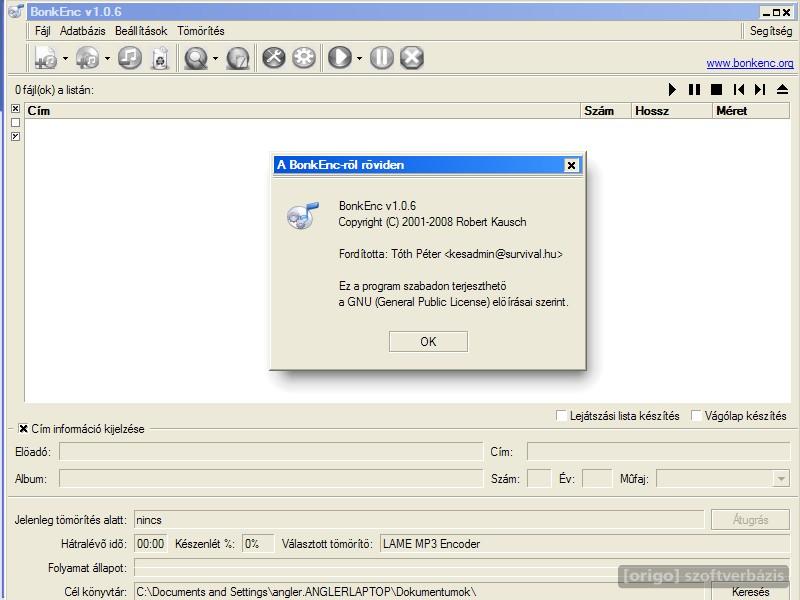Open the Műfaj genre combo box
This screenshot has width=800, height=600.
click(723, 479)
